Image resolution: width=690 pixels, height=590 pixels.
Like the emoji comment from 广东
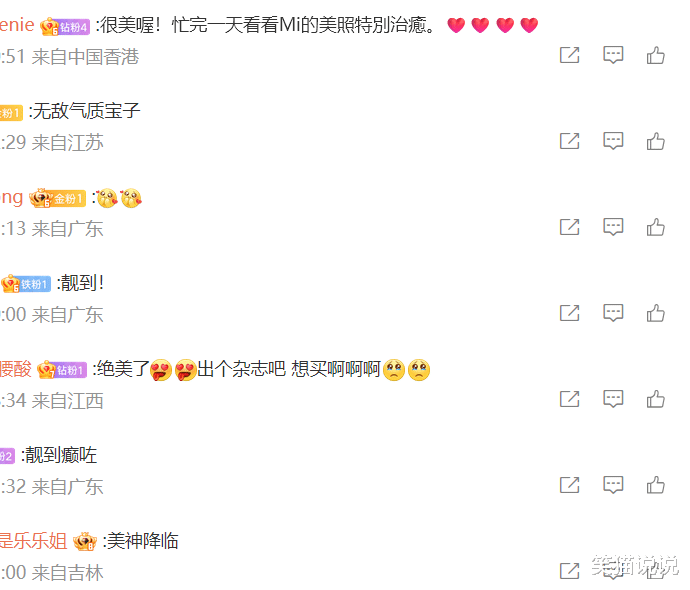655,227
